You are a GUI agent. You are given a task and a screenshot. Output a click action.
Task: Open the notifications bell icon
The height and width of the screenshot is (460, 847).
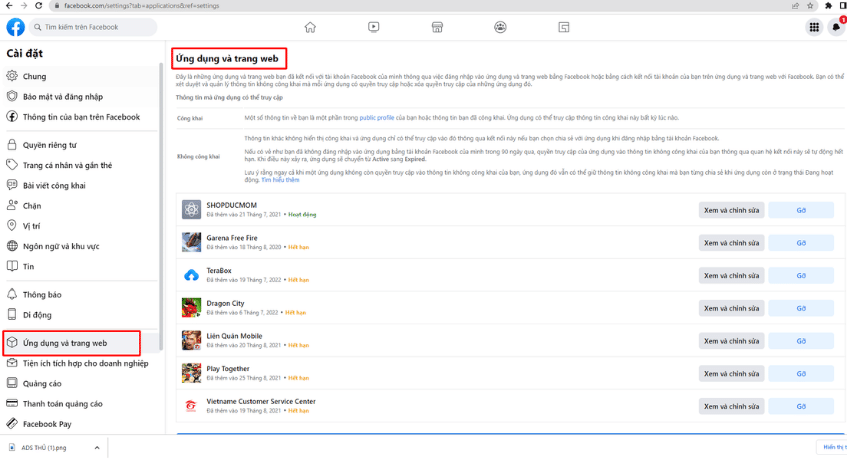click(x=836, y=27)
